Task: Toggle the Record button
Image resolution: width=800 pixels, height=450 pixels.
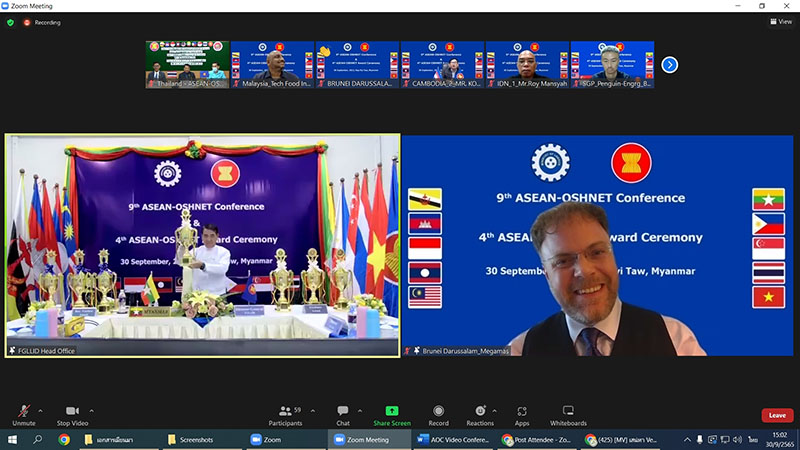Action: [x=439, y=410]
